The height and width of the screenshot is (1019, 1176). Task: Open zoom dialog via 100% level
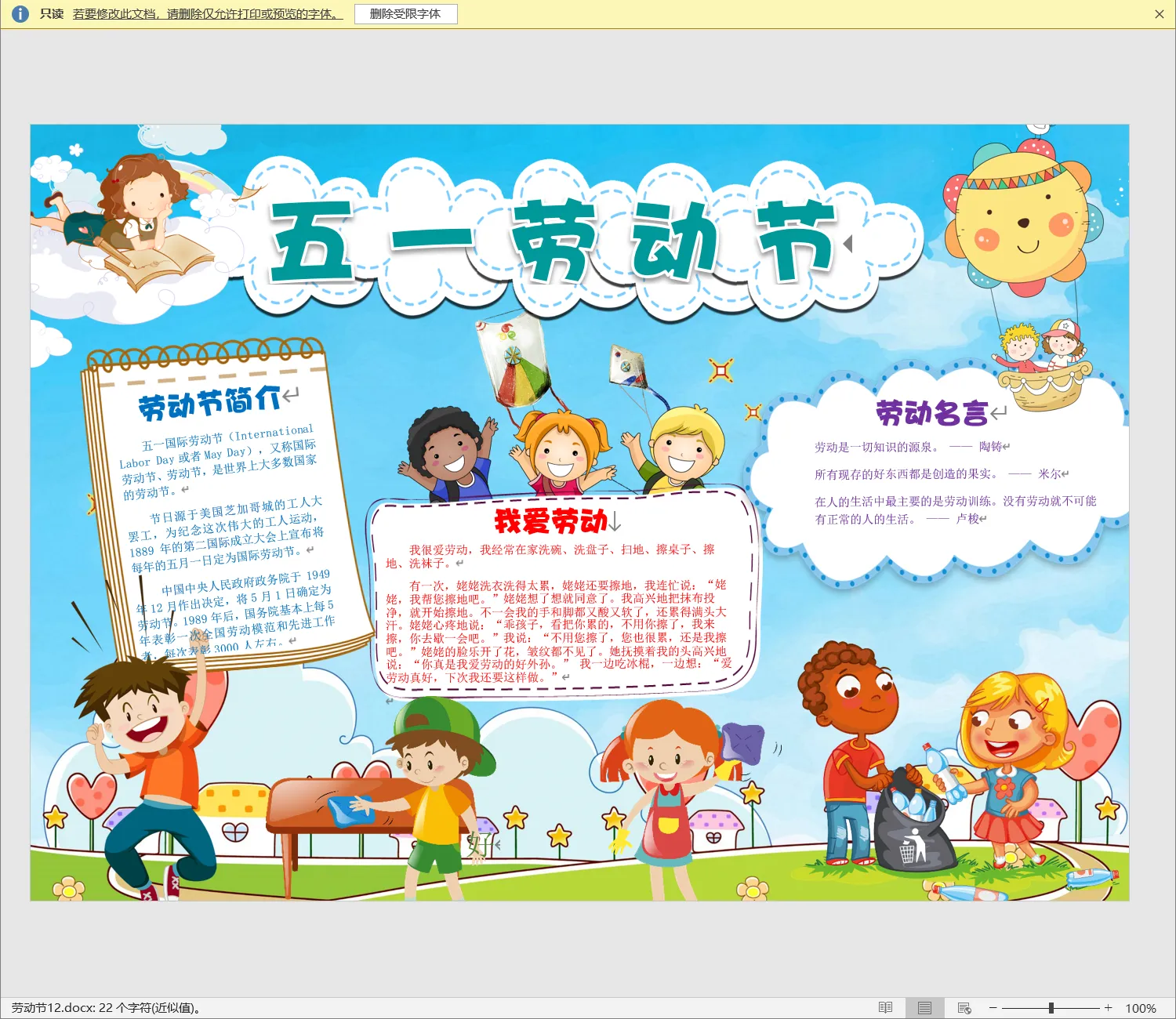click(x=1140, y=1008)
